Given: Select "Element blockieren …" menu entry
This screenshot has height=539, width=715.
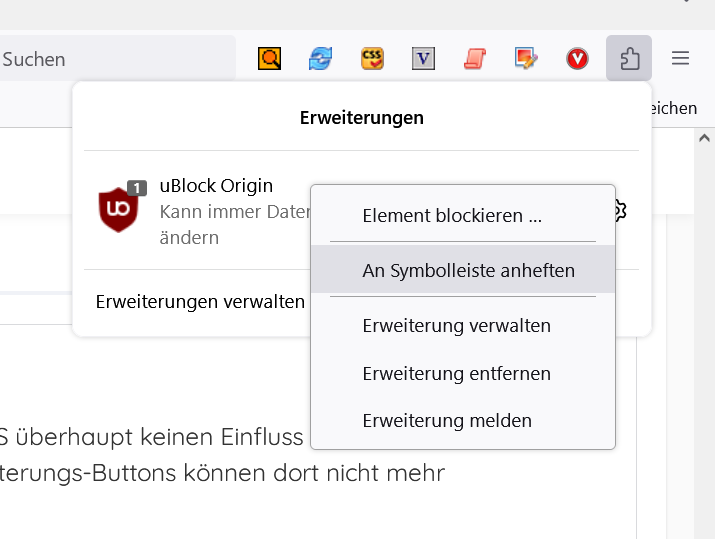Looking at the screenshot, I should click(452, 215).
